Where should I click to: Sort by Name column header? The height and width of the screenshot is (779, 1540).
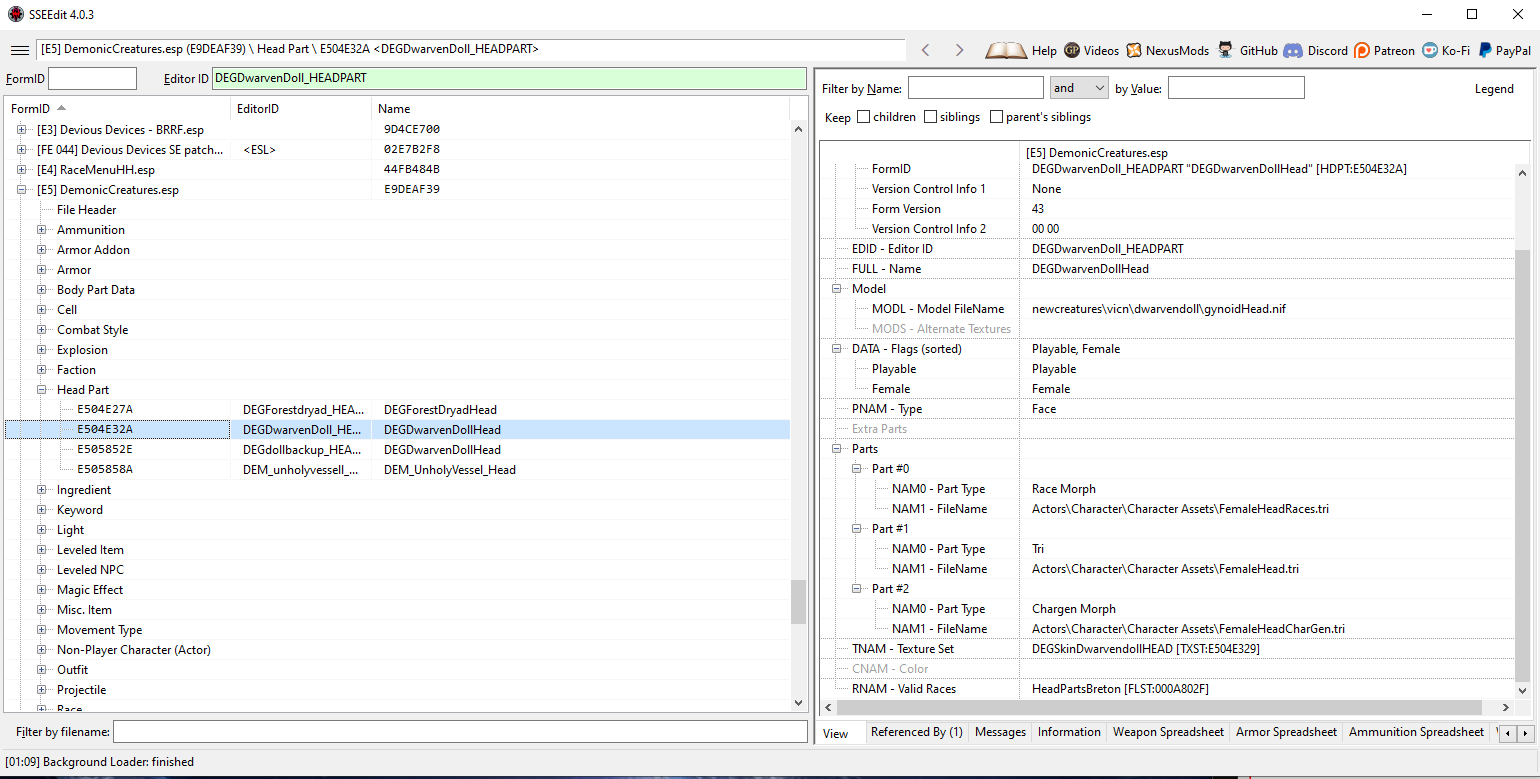pos(580,108)
